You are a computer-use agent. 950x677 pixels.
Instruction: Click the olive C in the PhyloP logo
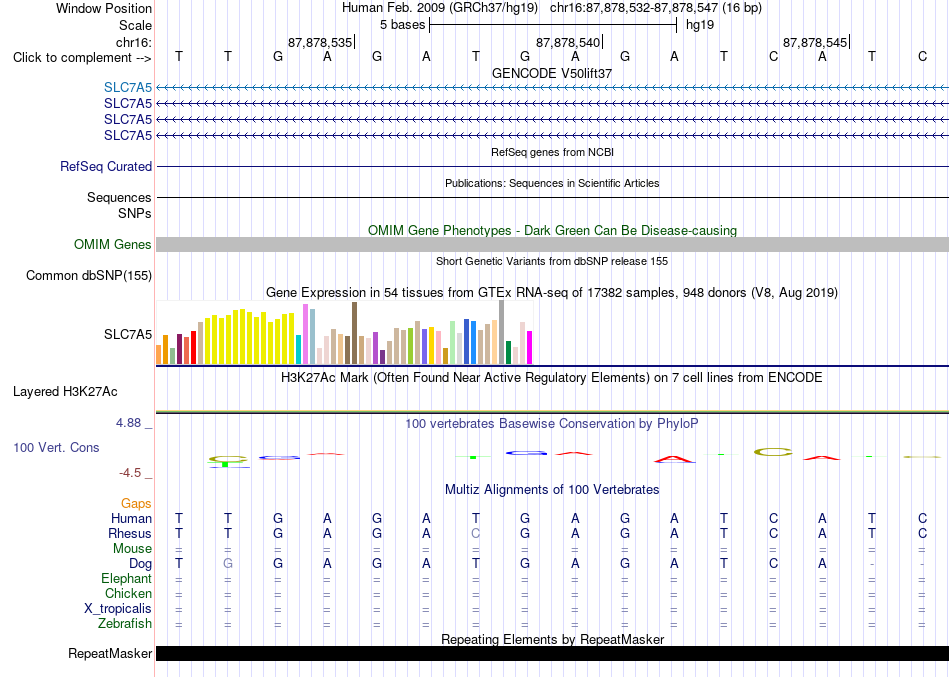click(x=773, y=452)
